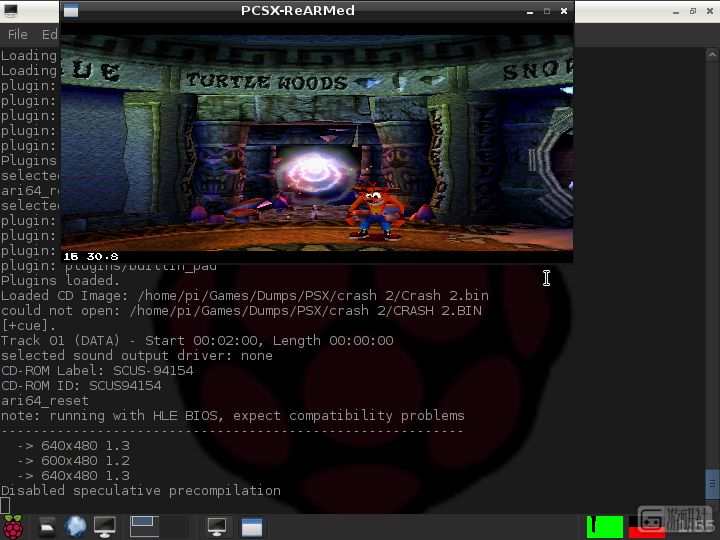720x540 pixels.
Task: Open the Raspberry Pi main menu
Action: point(13,527)
